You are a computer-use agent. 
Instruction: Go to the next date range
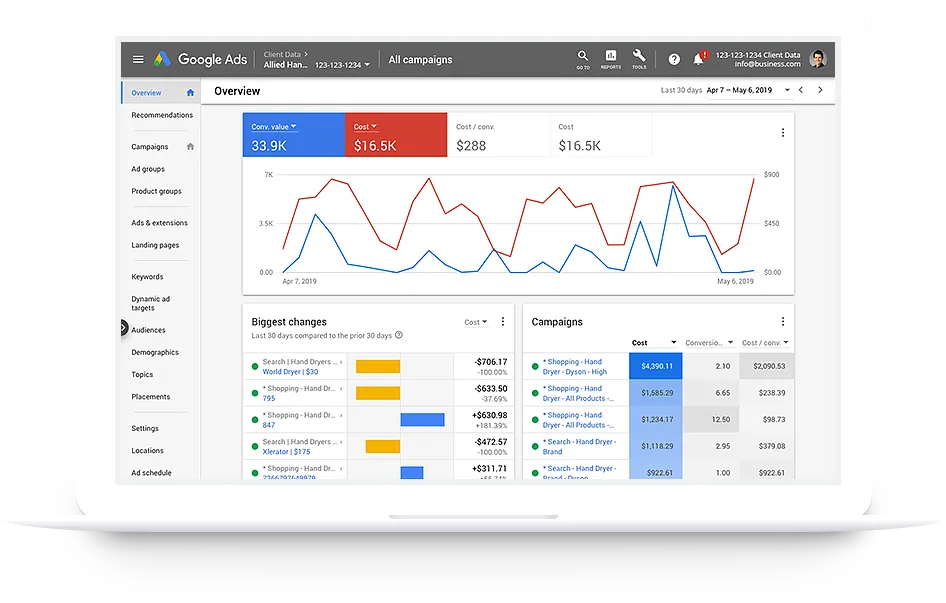820,90
